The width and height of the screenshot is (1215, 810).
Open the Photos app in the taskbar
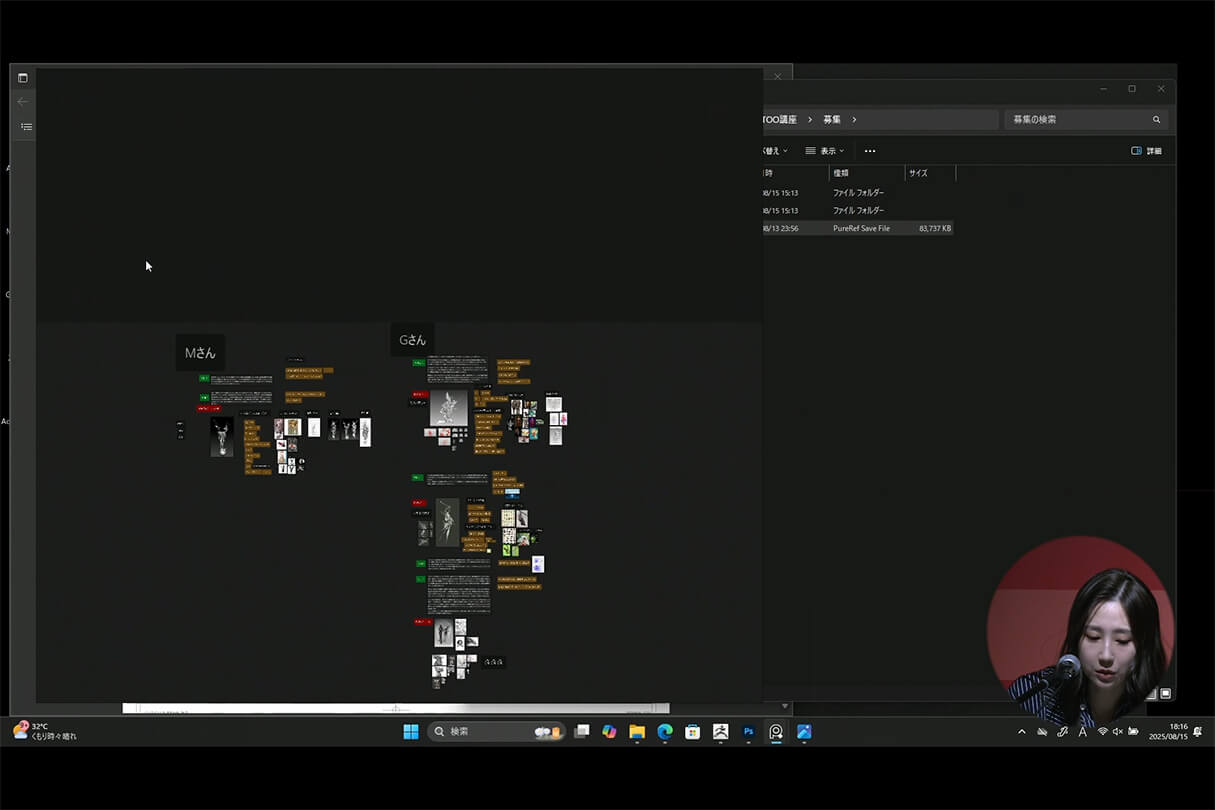[804, 732]
